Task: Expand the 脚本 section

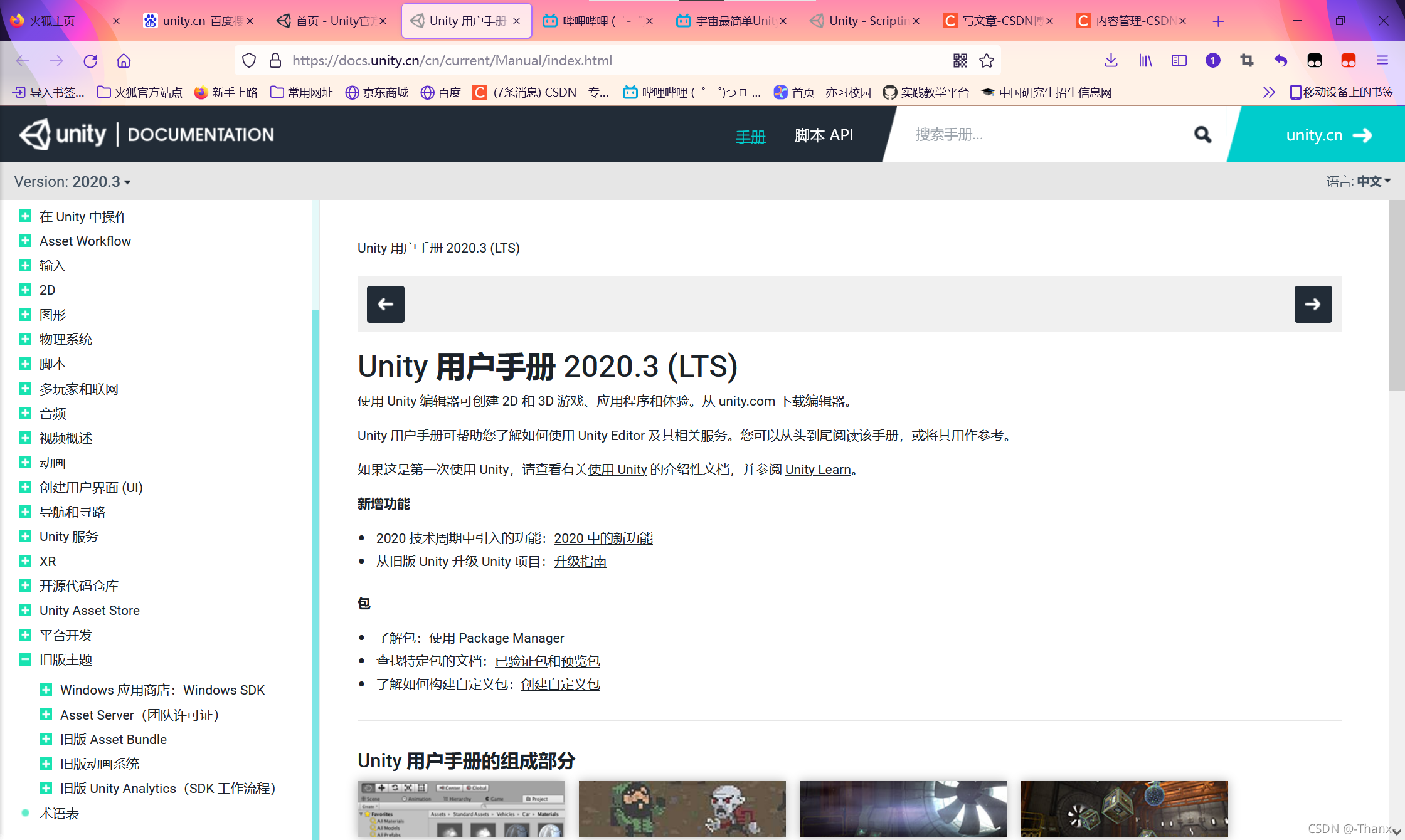Action: coord(25,364)
